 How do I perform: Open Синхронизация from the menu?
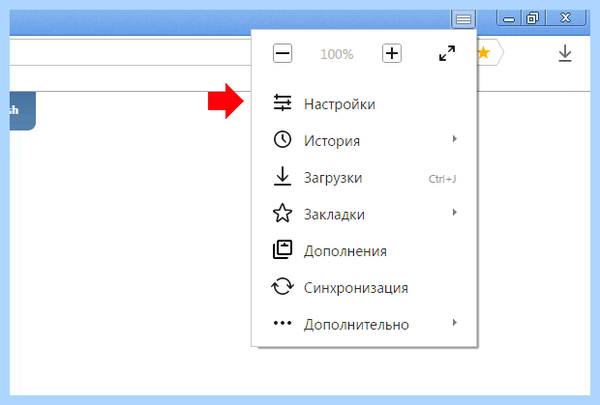click(x=364, y=287)
